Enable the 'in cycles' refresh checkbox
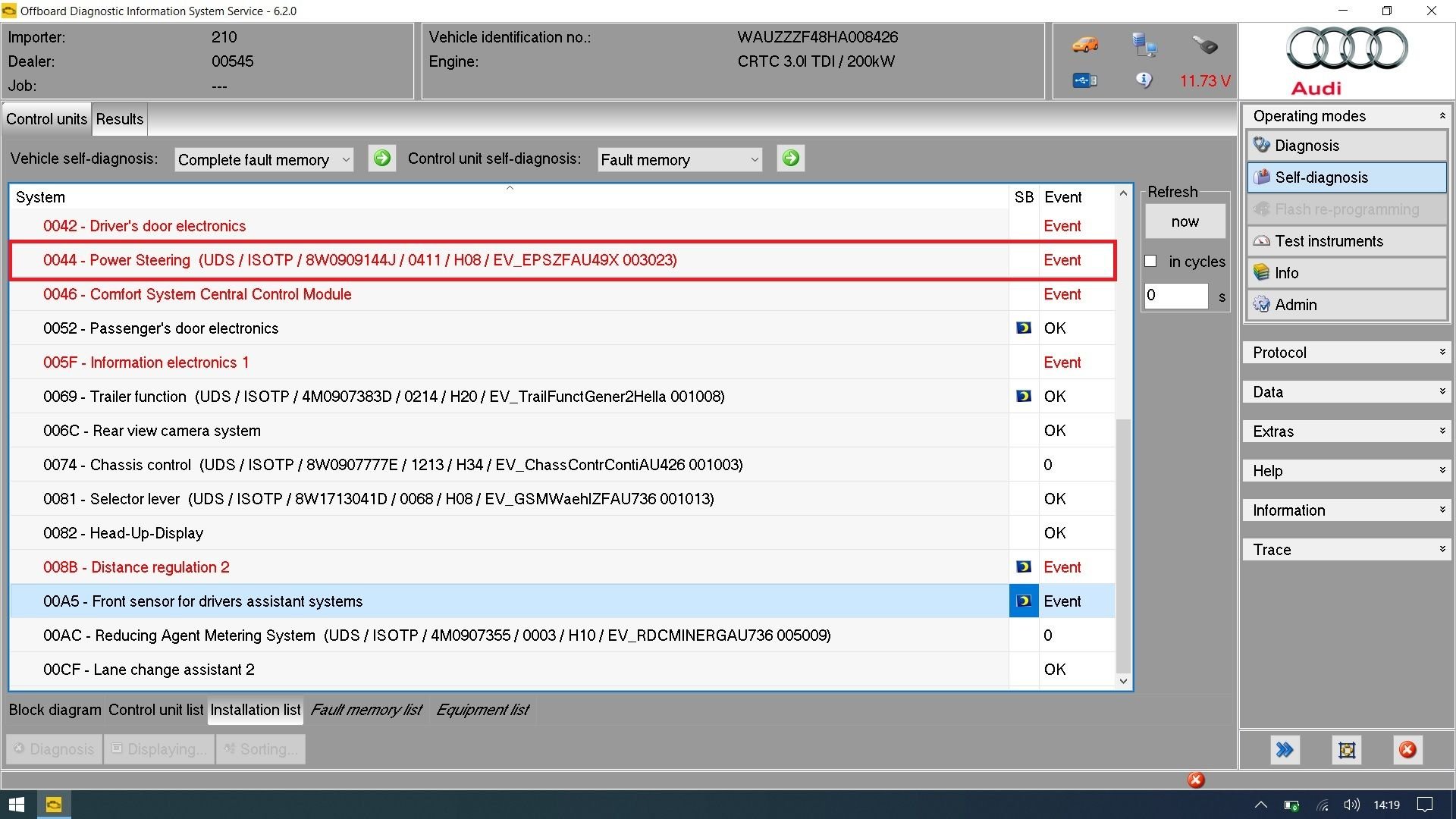 coord(1151,261)
